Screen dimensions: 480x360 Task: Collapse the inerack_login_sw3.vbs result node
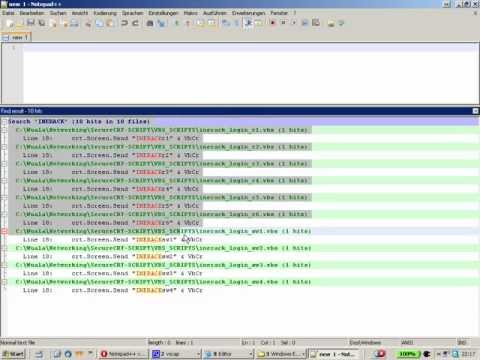4,265
